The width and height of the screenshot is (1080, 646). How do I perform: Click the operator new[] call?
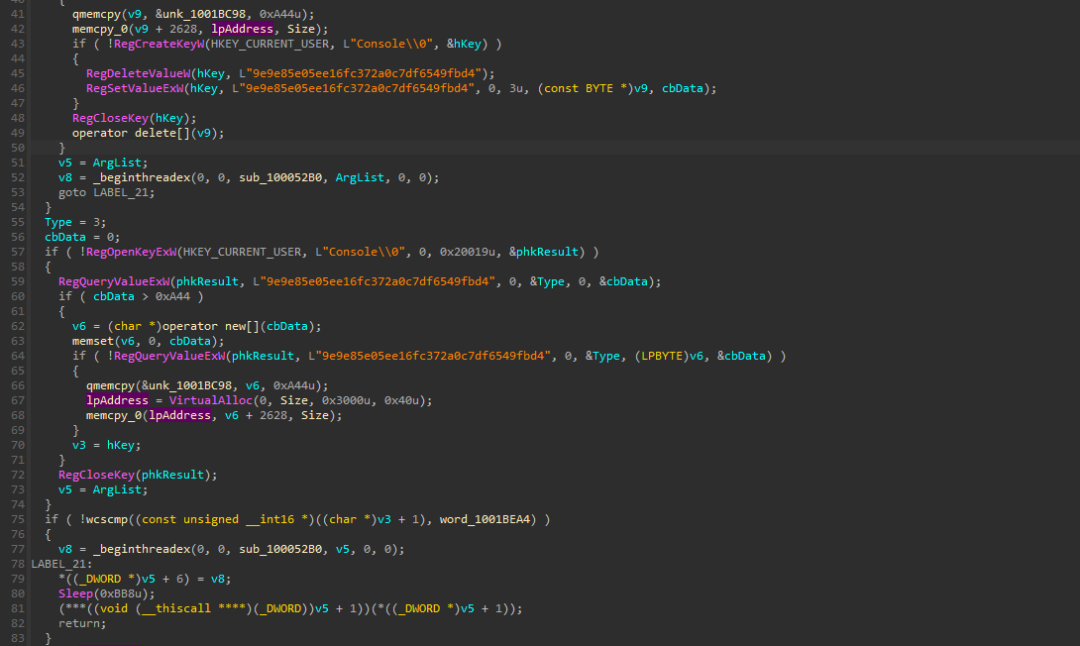tap(211, 326)
